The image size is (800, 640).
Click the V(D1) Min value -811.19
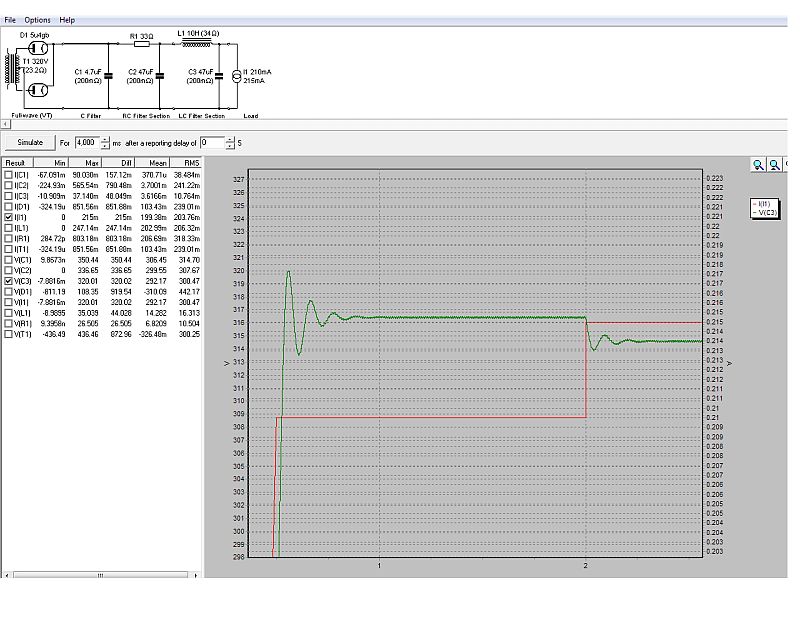point(55,292)
